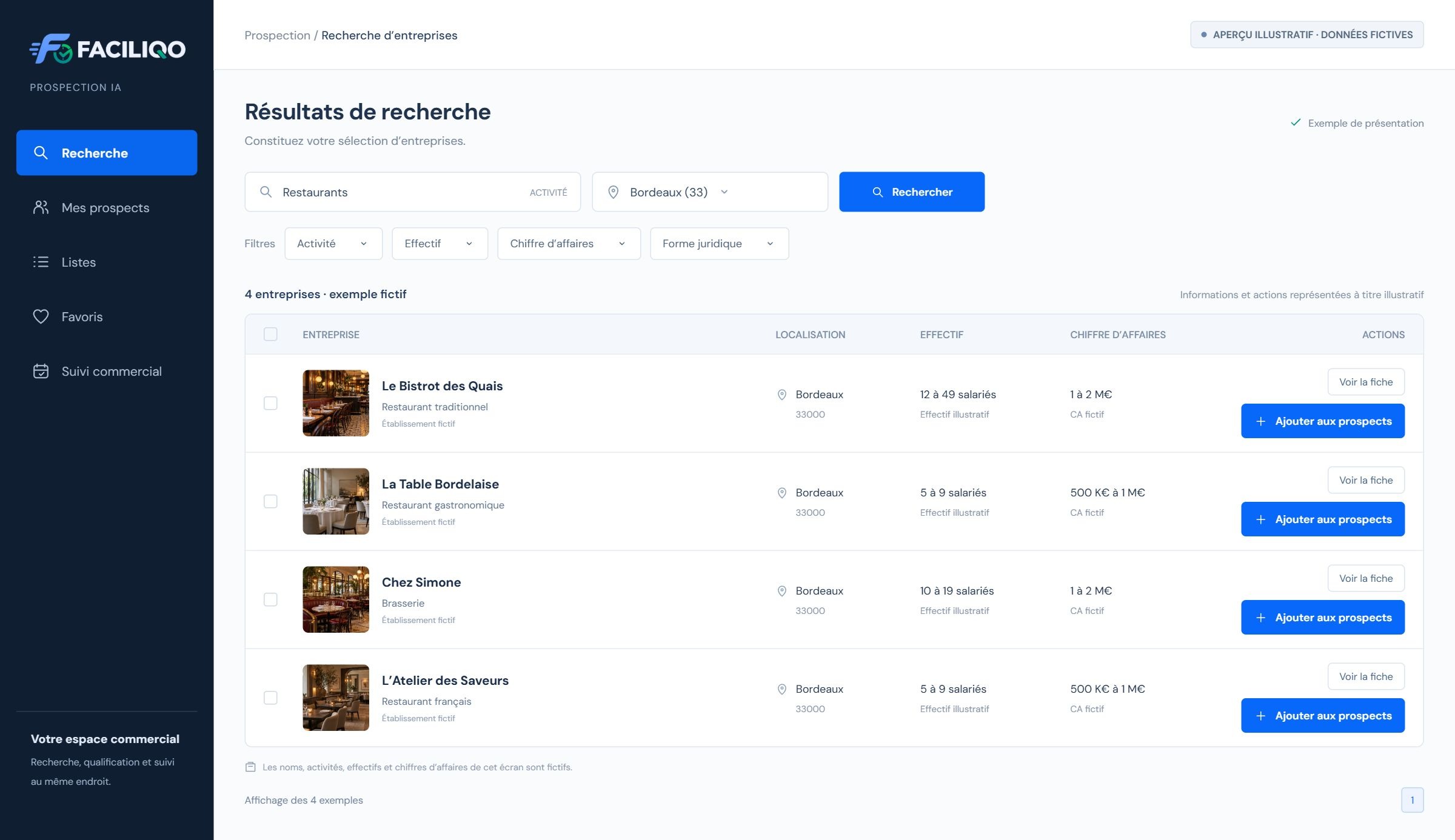Select the Chez Simone row checkbox

pos(270,599)
